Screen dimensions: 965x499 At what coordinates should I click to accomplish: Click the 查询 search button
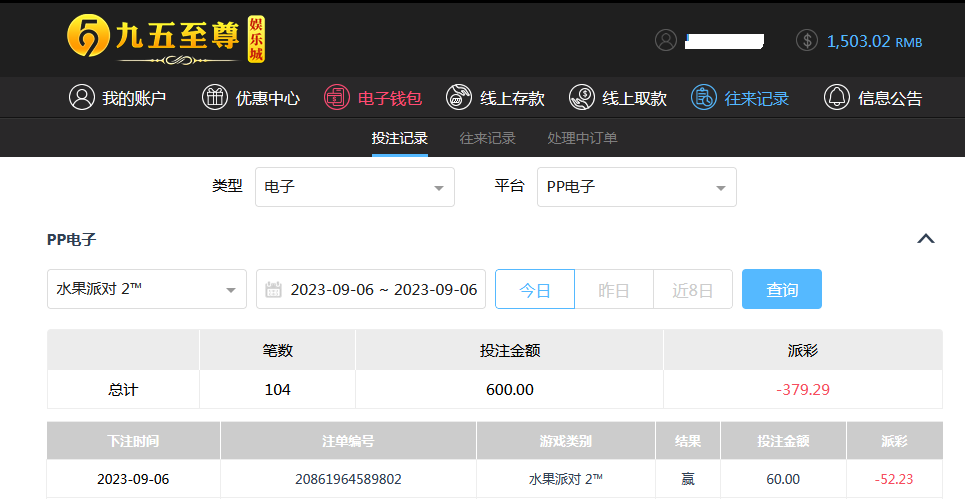[x=782, y=289]
